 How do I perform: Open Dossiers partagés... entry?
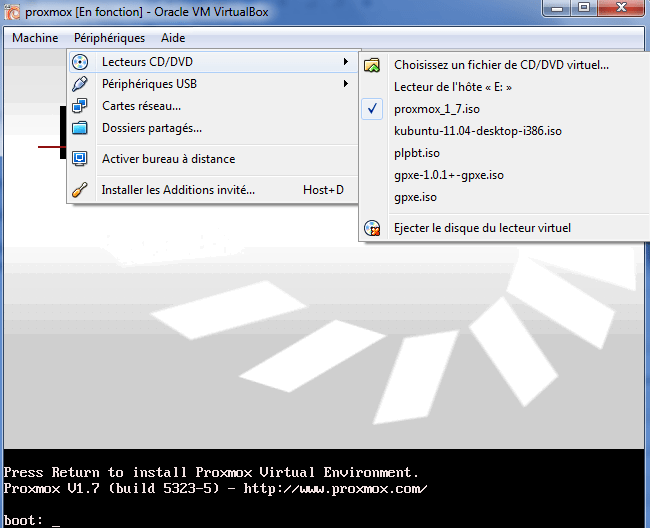pyautogui.click(x=213, y=128)
